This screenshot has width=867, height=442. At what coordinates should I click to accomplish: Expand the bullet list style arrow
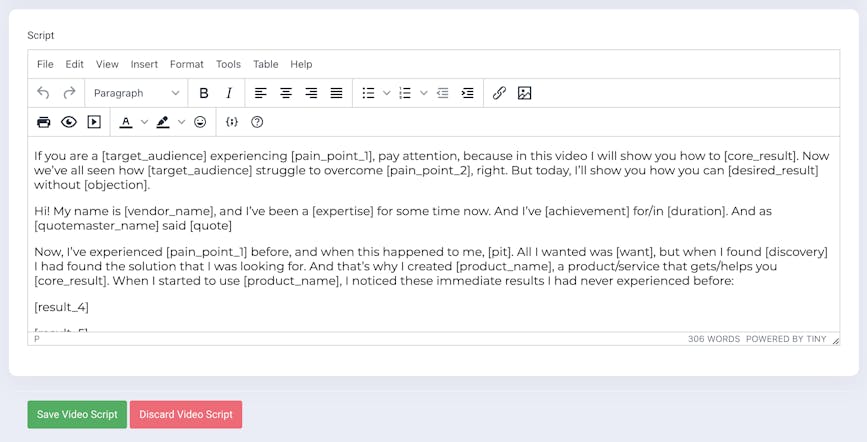coord(387,93)
